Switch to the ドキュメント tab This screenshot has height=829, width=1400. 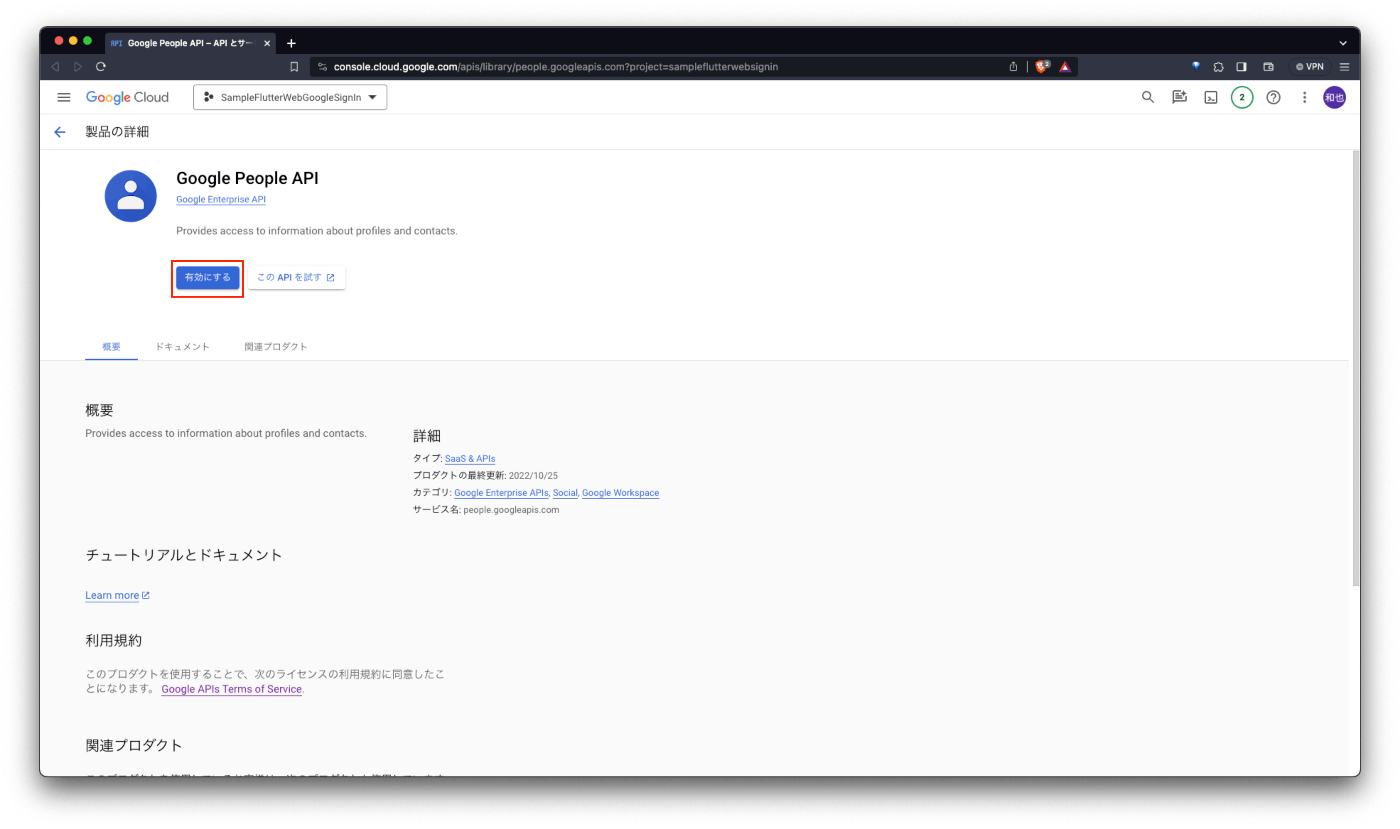[x=182, y=347]
